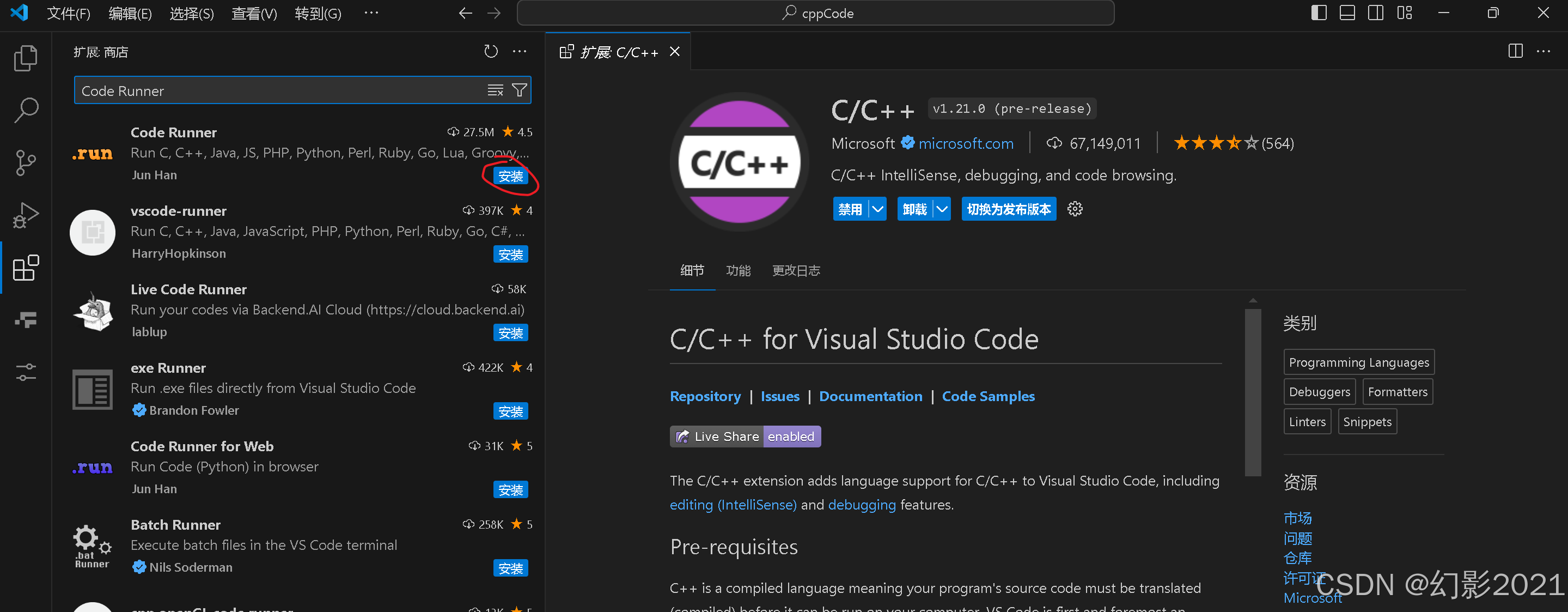Navigate forward with the right arrow
The image size is (1568, 612).
[495, 13]
